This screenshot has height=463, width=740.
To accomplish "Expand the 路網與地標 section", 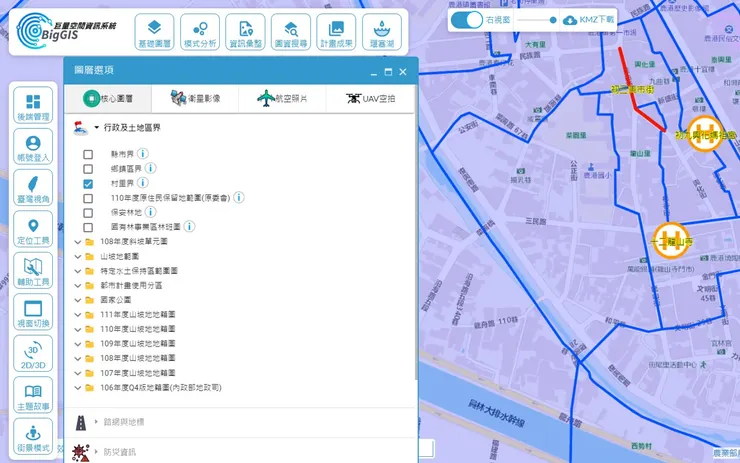I will pyautogui.click(x=97, y=421).
